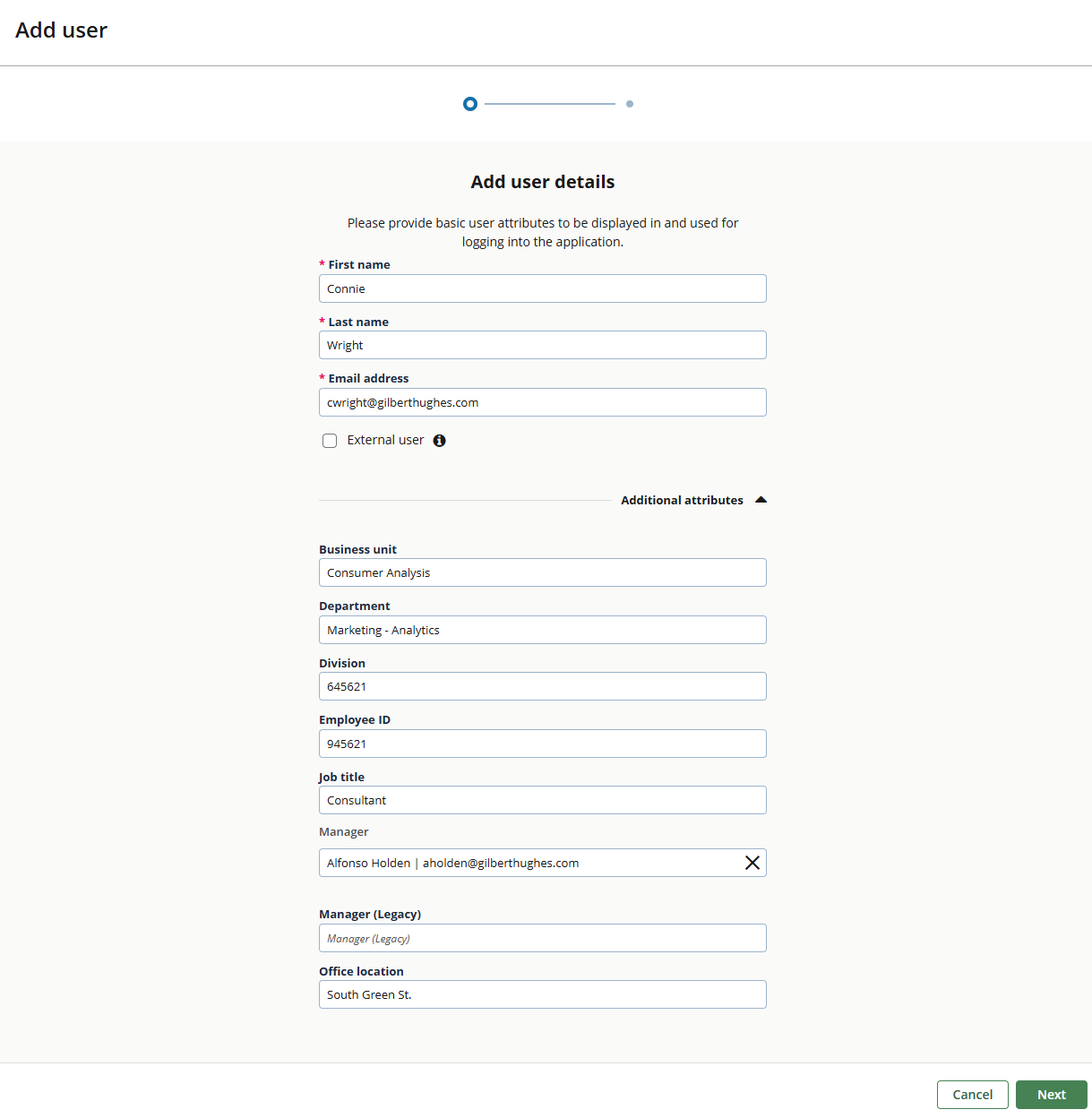
Task: Click the First name field containing Connie
Action: [542, 288]
